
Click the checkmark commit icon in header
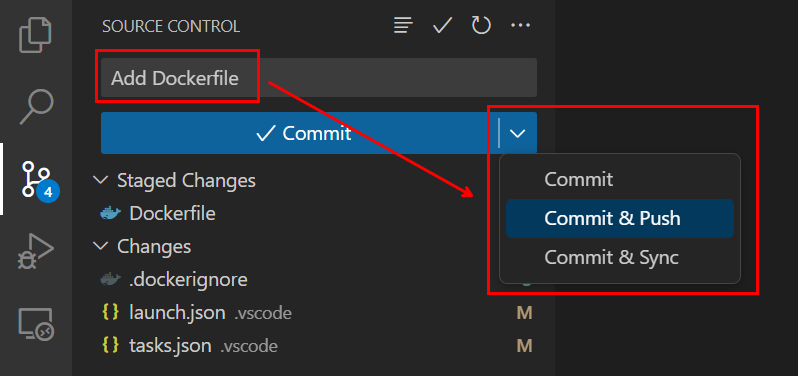[x=442, y=25]
